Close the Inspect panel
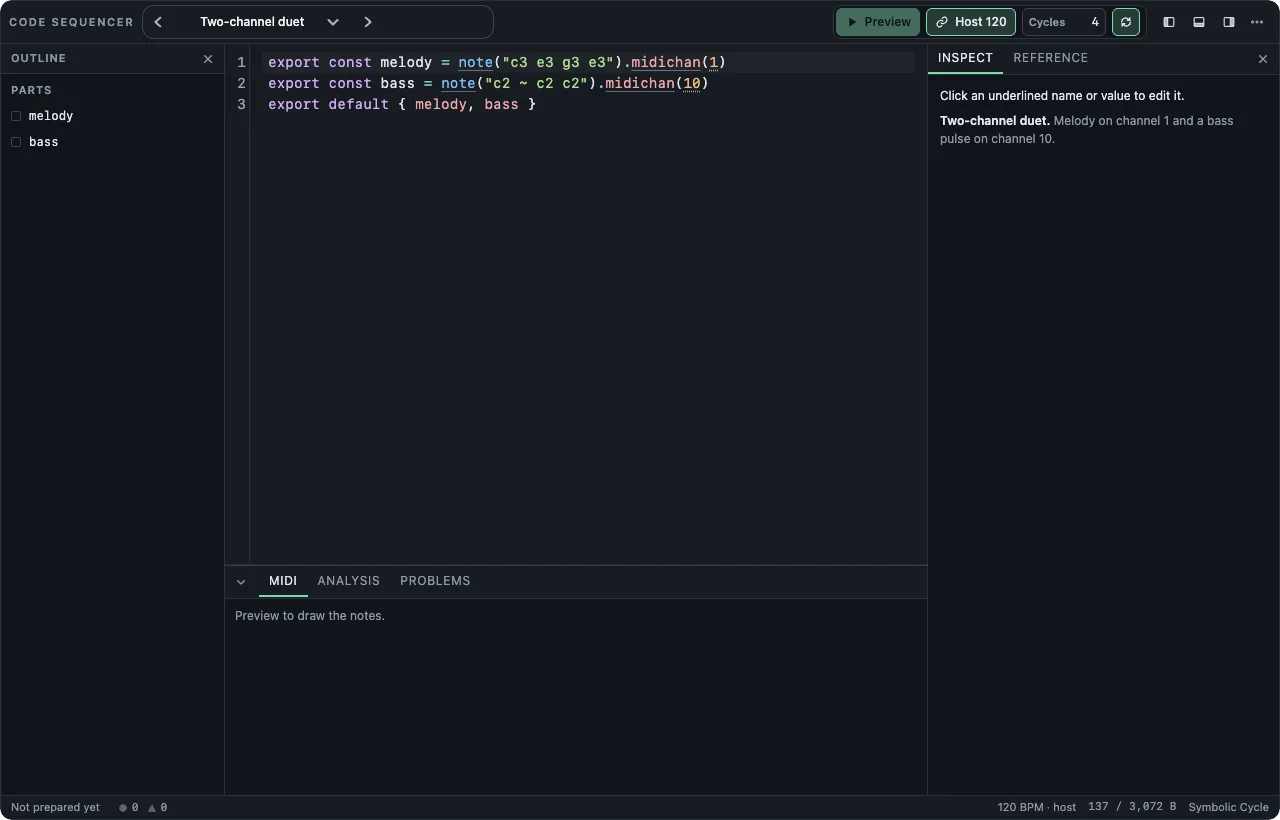The width and height of the screenshot is (1280, 820). point(1263,59)
